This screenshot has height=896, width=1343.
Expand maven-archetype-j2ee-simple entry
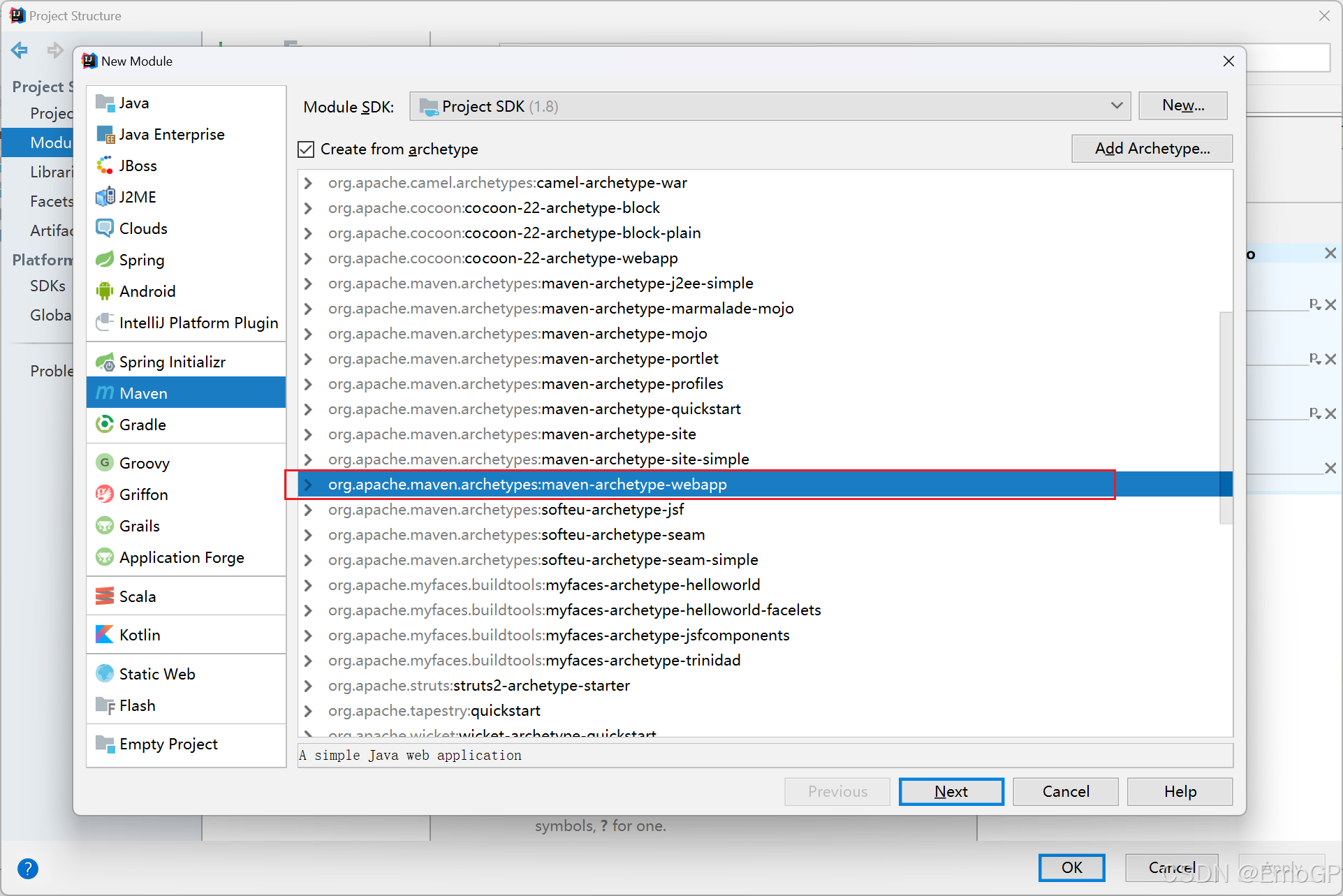[308, 284]
